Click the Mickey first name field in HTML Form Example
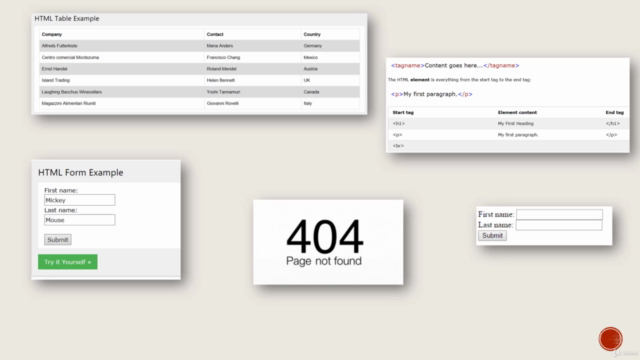Screen dimensions: 640x360 click(x=80, y=200)
